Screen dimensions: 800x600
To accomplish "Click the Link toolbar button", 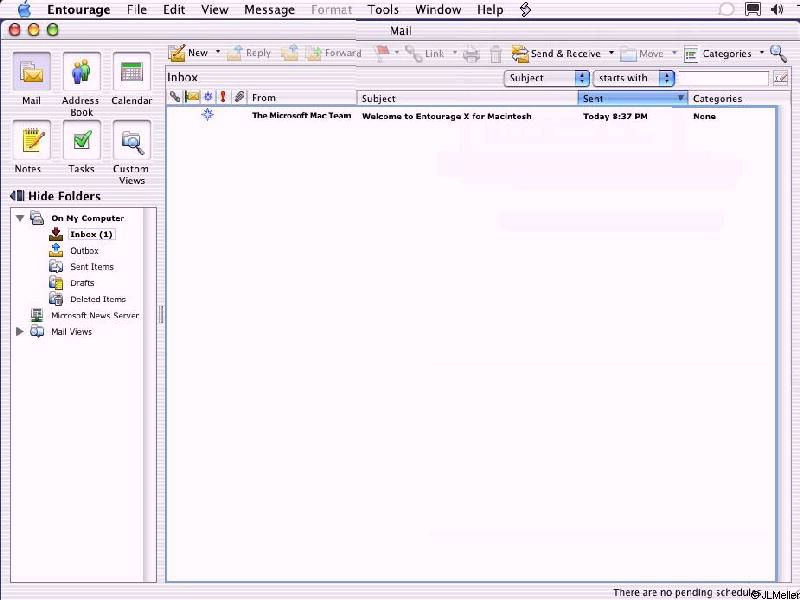I will (424, 53).
